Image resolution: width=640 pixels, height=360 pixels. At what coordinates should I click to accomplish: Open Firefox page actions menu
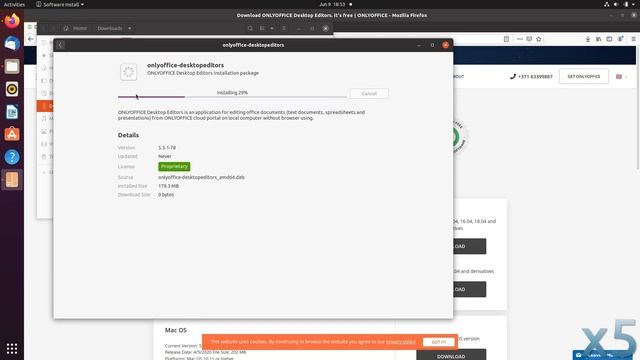pos(520,39)
